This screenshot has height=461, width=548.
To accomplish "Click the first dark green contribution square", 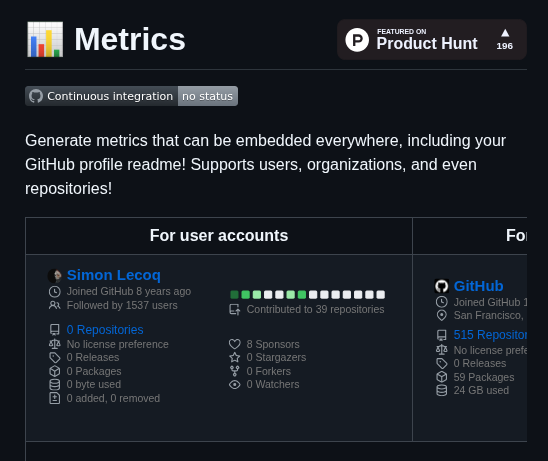I will (235, 295).
